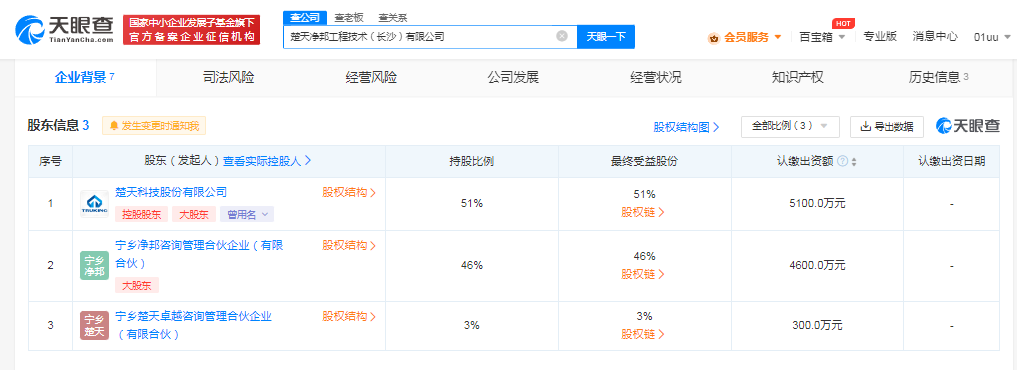This screenshot has width=1017, height=370.
Task: Open the Truking company logo thumbnail
Action: (94, 204)
